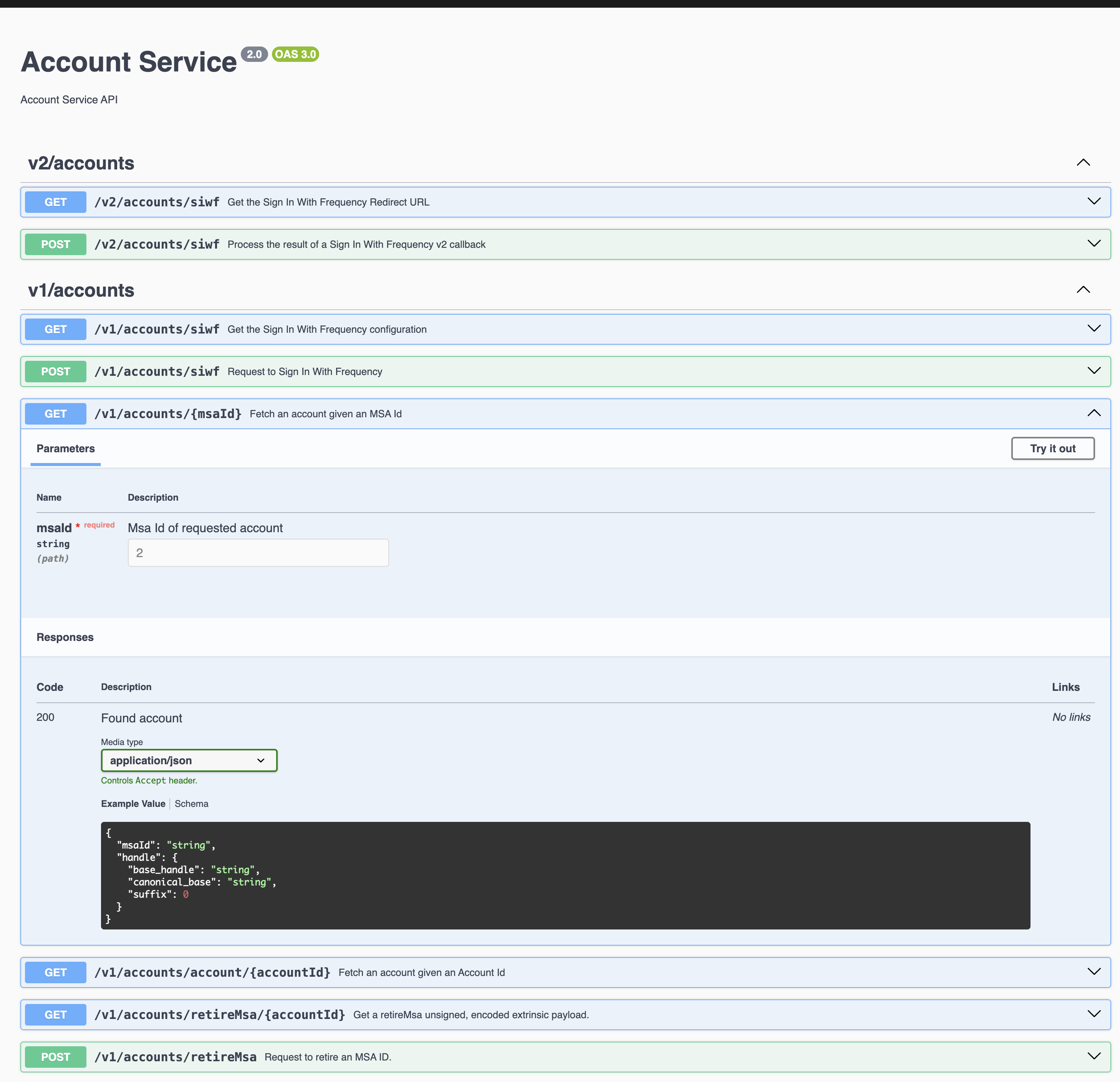Click the Responses heading

point(65,637)
